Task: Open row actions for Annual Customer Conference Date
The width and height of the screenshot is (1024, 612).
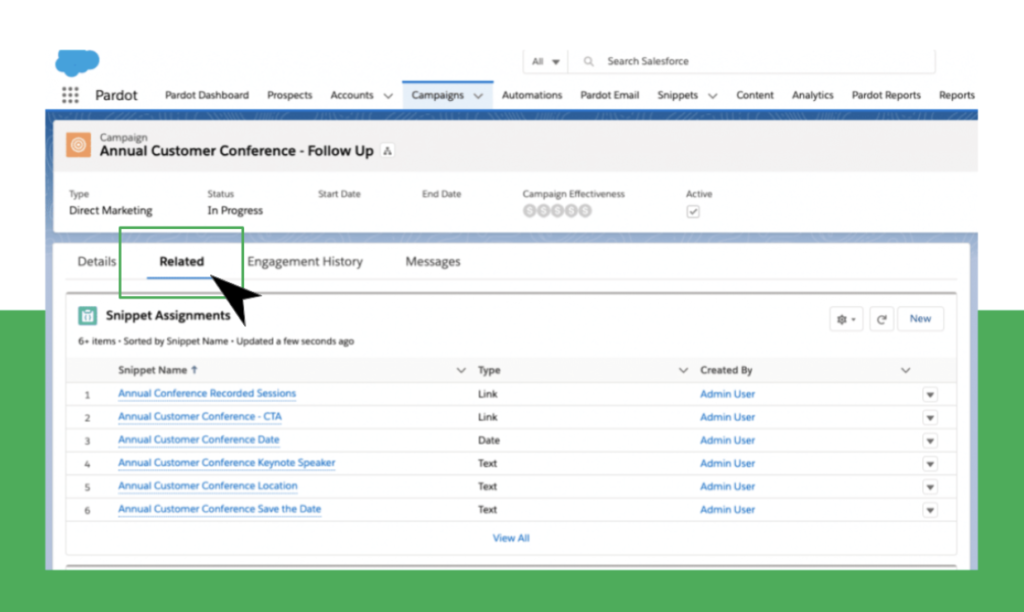Action: coord(930,441)
